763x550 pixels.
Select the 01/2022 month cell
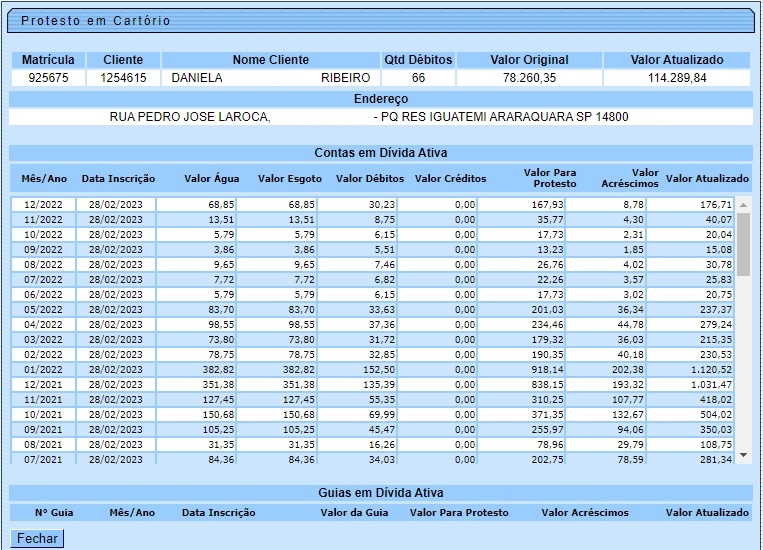44,369
